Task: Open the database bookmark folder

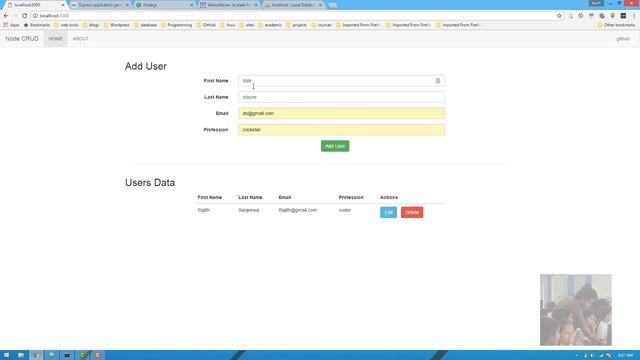Action: 146,25
